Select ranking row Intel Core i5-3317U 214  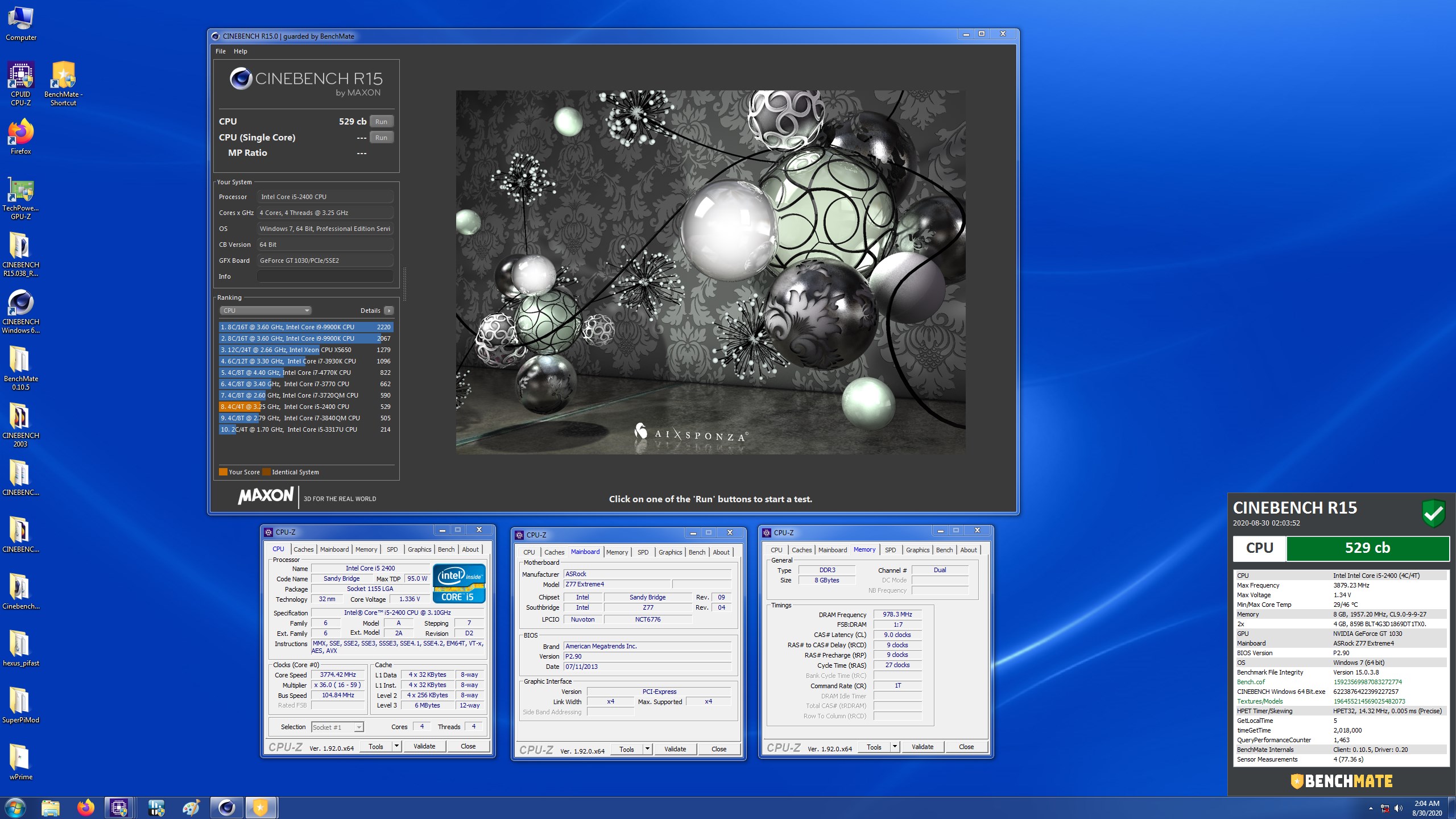pos(306,429)
